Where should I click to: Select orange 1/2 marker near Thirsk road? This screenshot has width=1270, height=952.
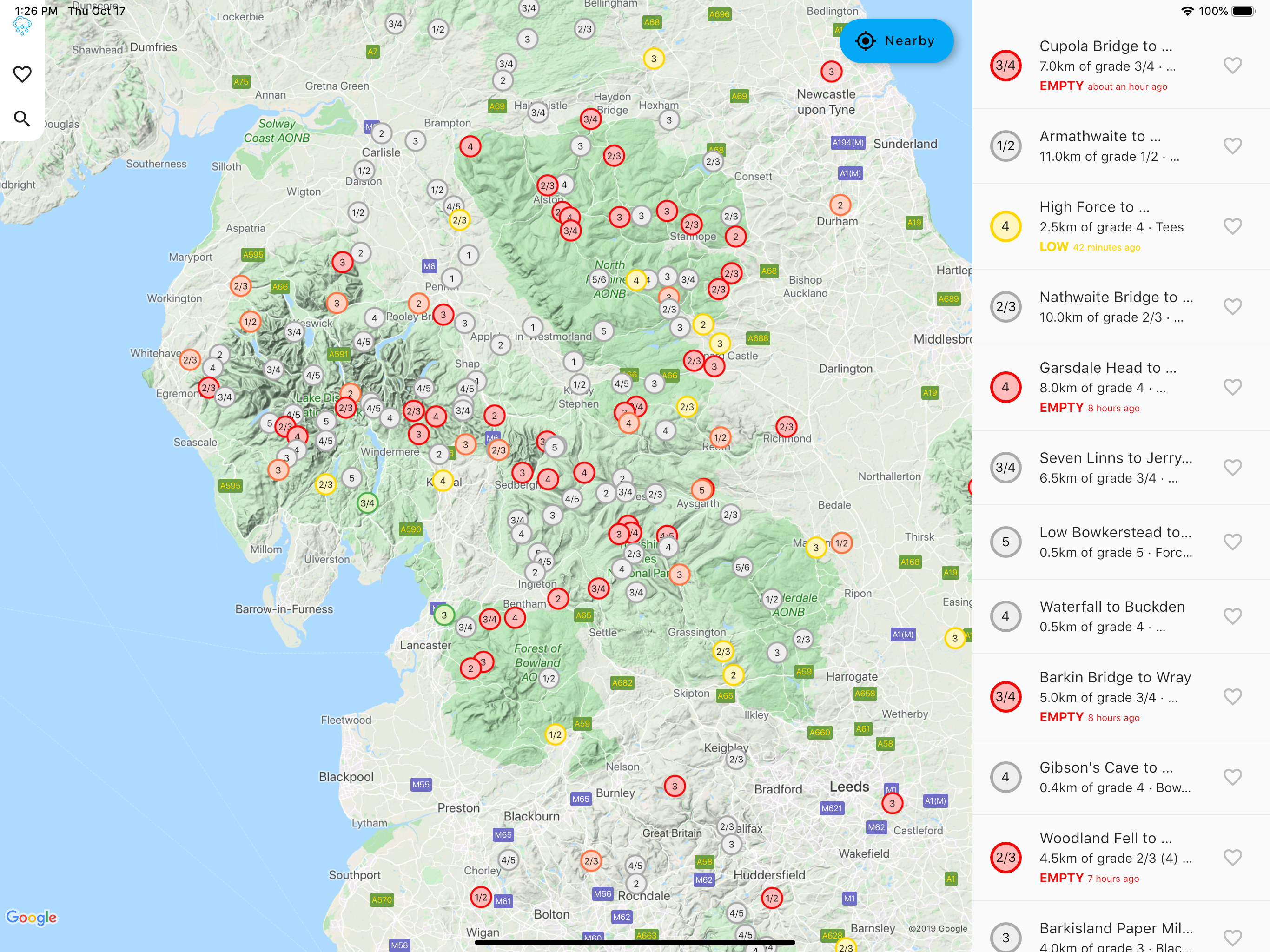(841, 542)
